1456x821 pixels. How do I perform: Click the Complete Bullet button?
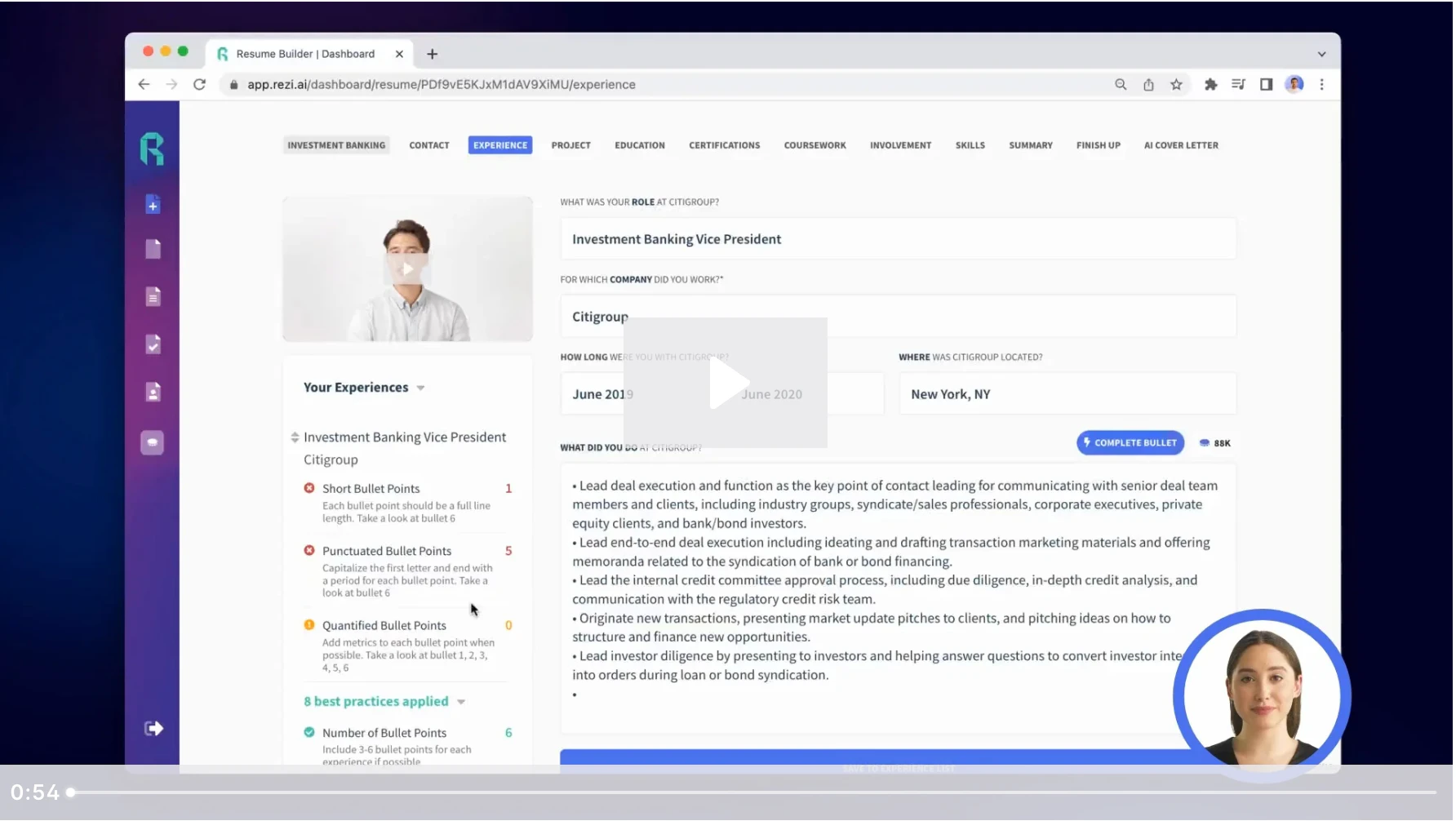coord(1130,443)
